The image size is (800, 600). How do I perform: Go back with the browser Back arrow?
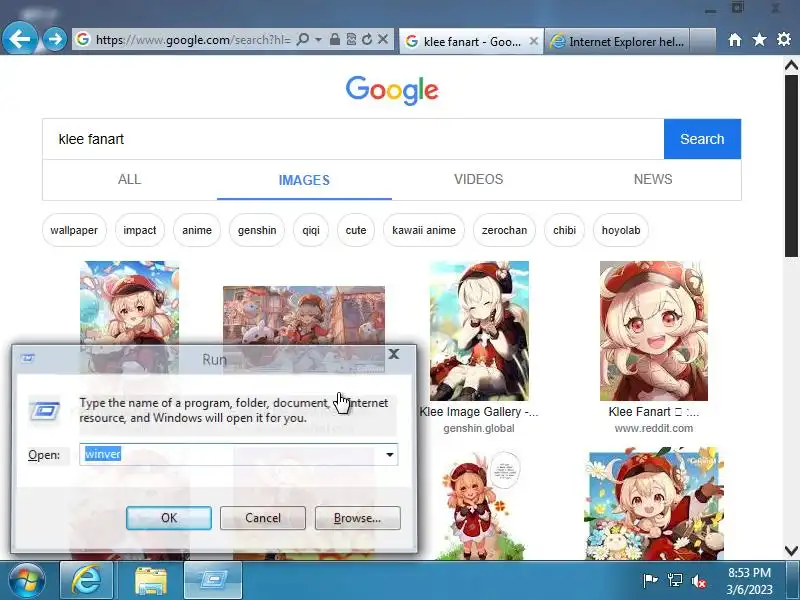pos(19,39)
